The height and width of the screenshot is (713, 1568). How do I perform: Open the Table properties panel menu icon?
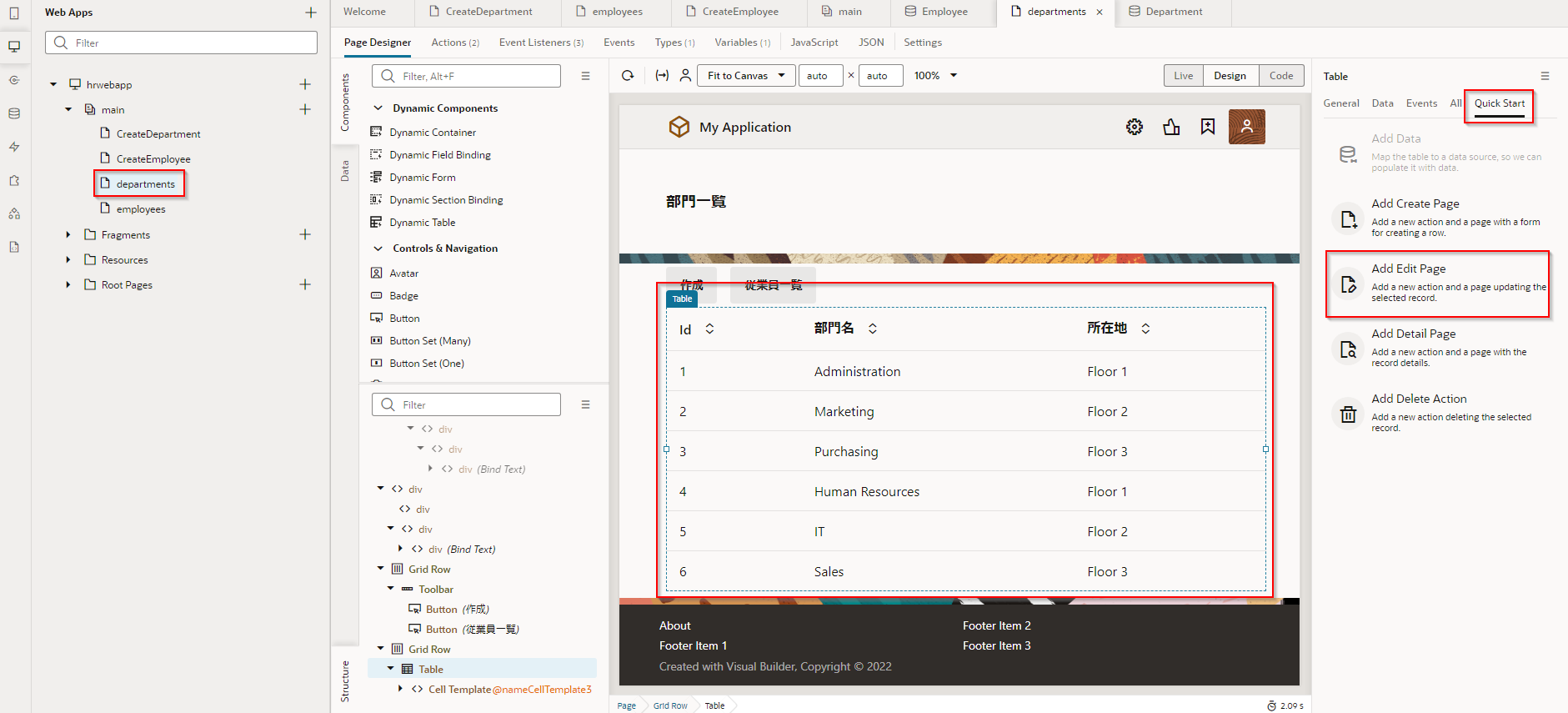click(x=1545, y=76)
